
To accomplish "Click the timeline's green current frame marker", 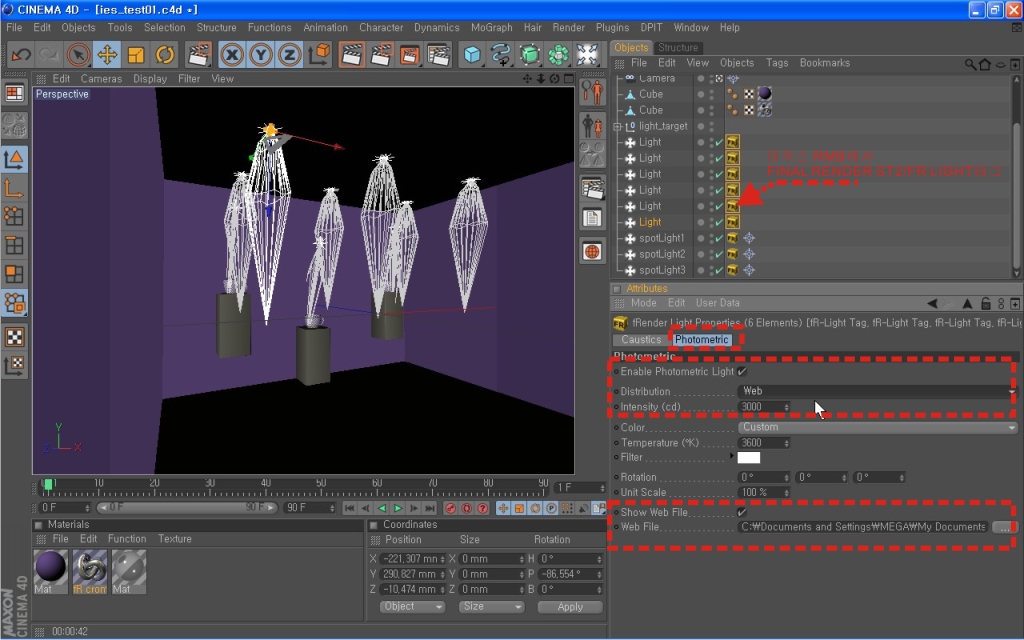I will pos(48,485).
